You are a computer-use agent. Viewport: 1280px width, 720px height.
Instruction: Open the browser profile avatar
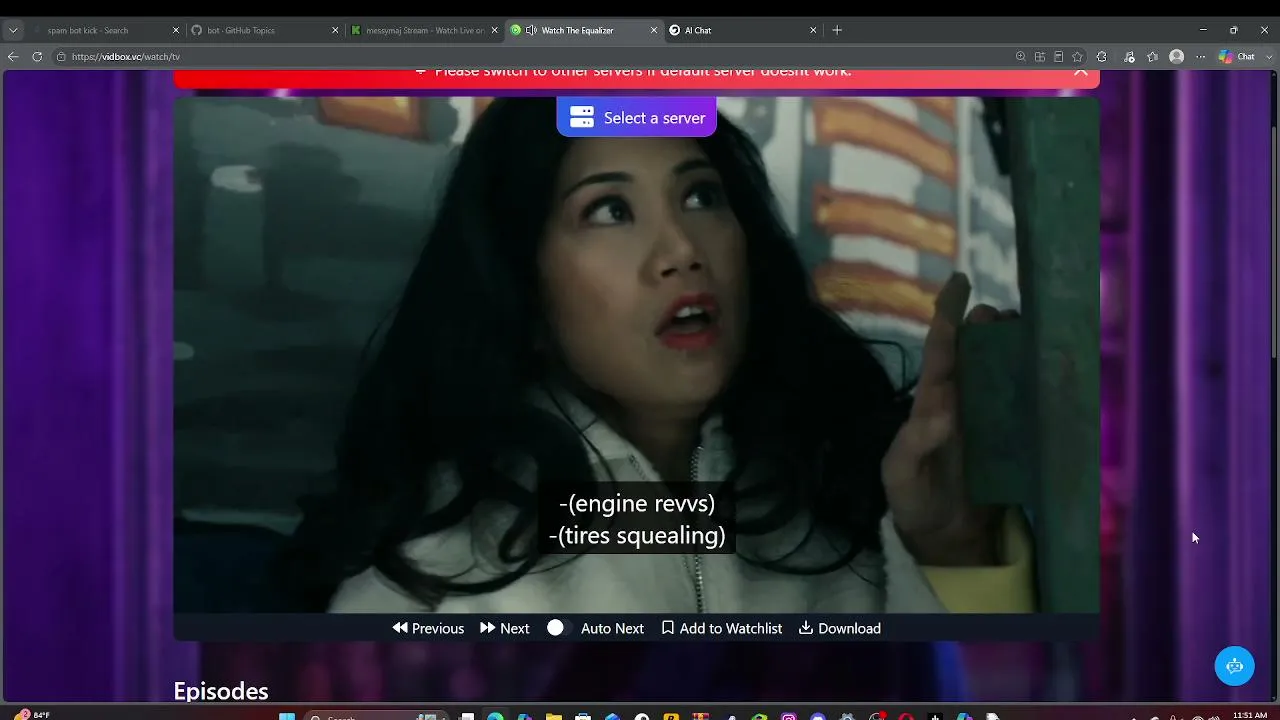click(x=1177, y=57)
